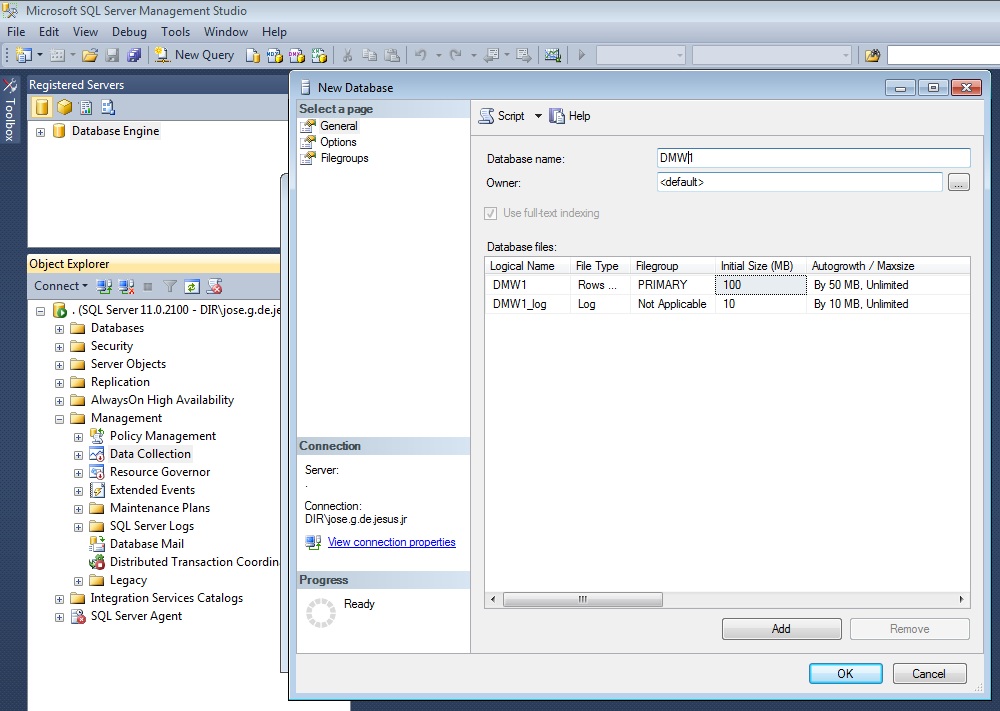Expand the Policy Management node
Viewport: 1000px width, 711px height.
pos(78,437)
